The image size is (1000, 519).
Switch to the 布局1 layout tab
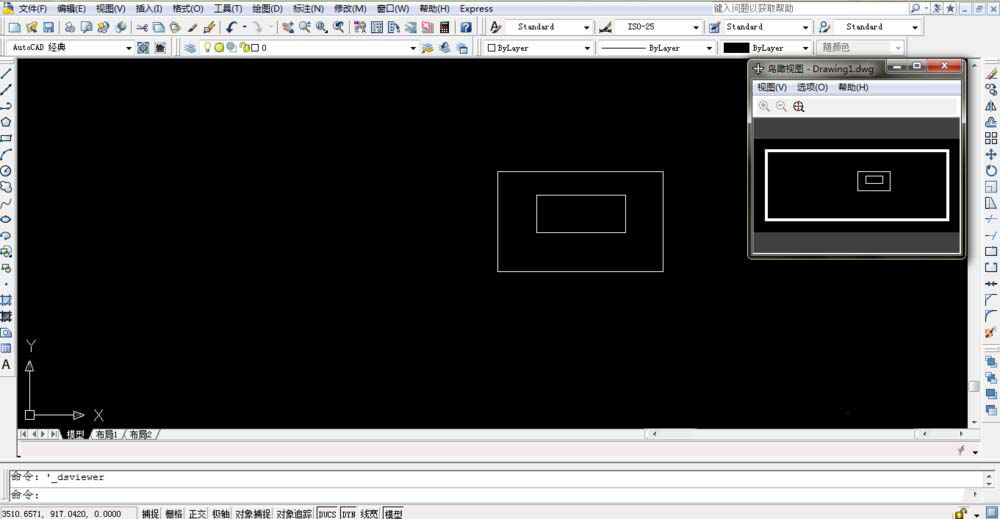click(106, 435)
